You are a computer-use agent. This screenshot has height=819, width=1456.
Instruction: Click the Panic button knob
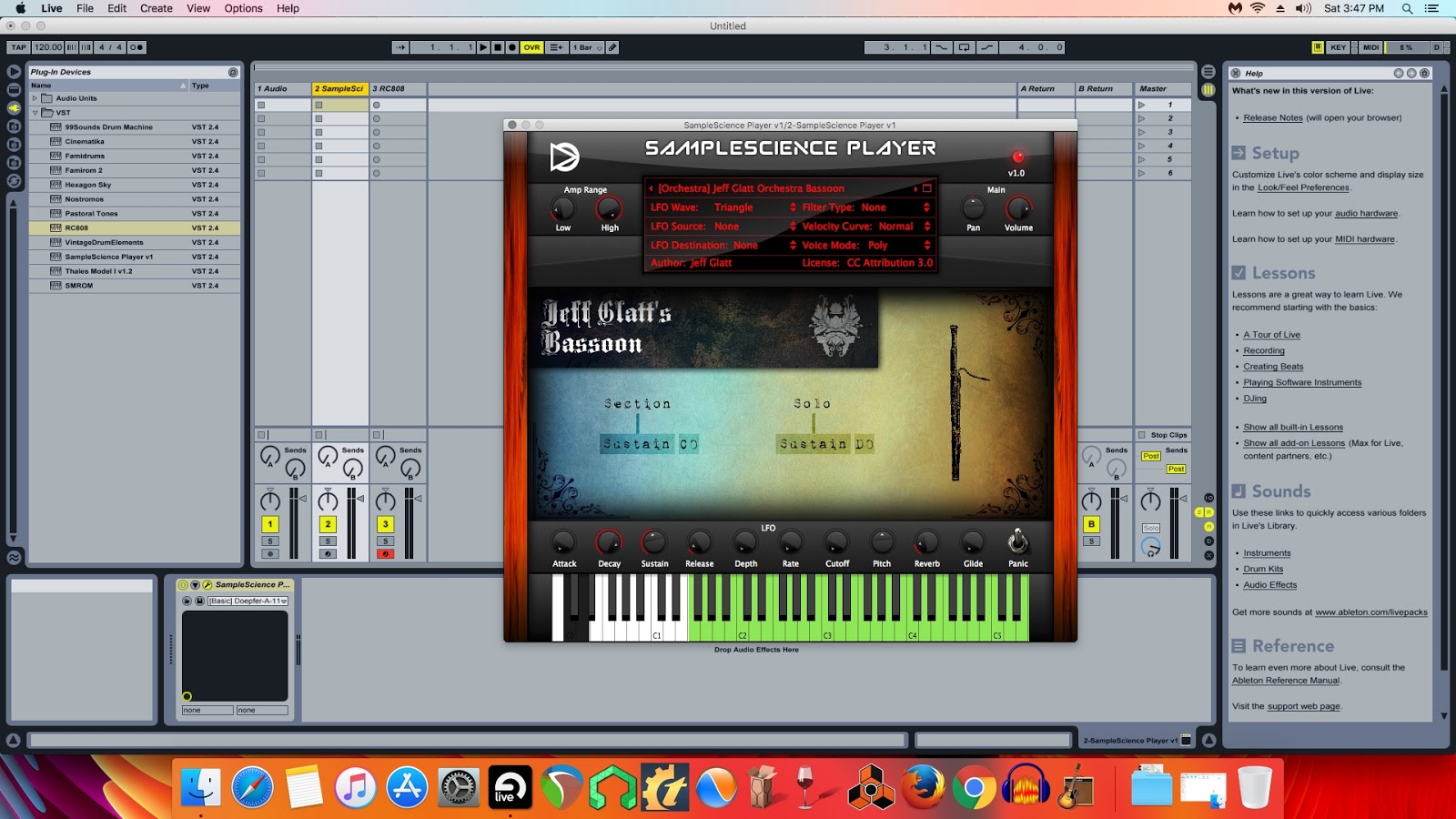tap(1017, 541)
